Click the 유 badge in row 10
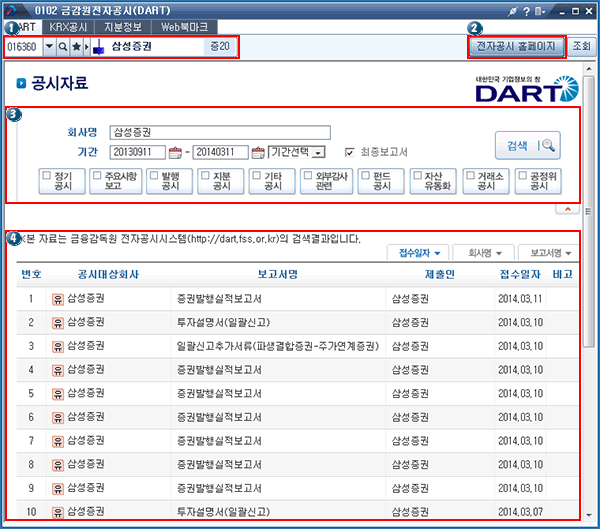600x529 pixels. tap(58, 512)
